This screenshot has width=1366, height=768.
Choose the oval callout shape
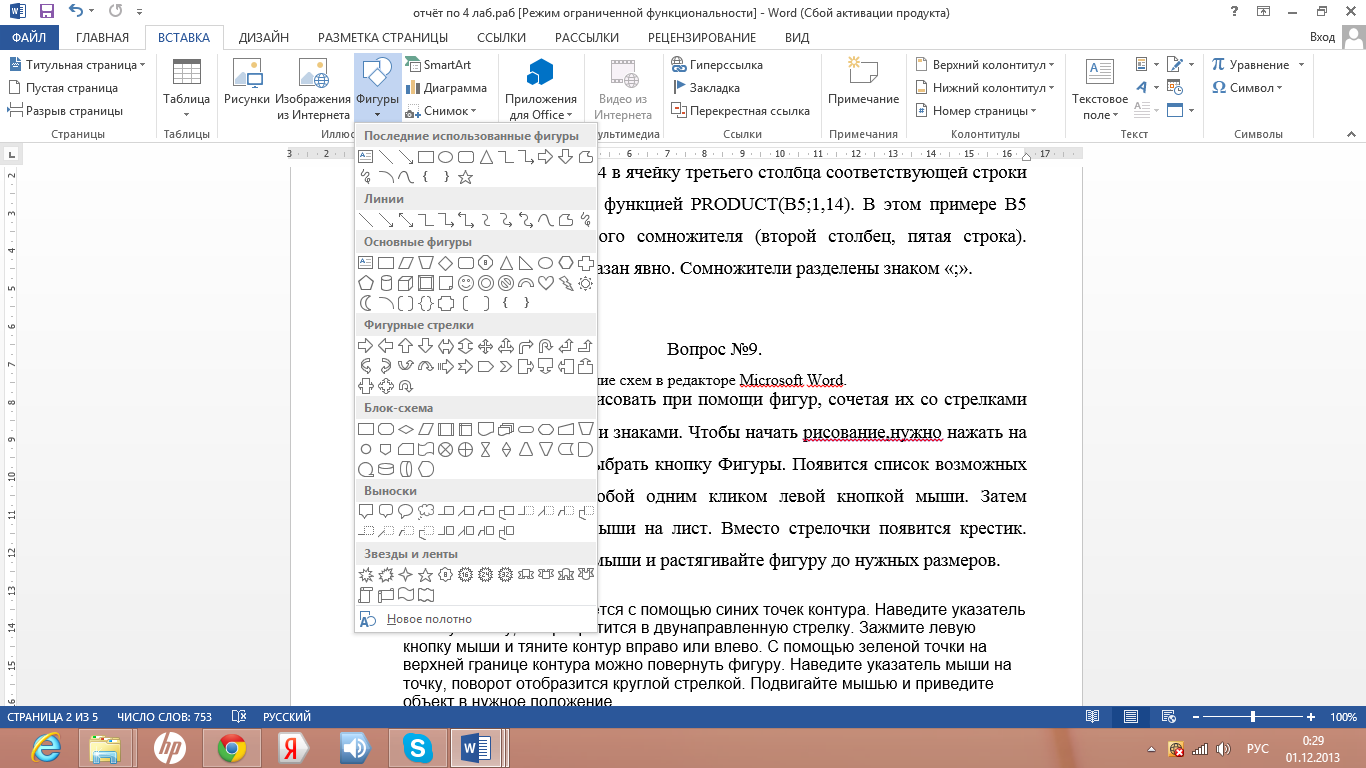click(406, 511)
